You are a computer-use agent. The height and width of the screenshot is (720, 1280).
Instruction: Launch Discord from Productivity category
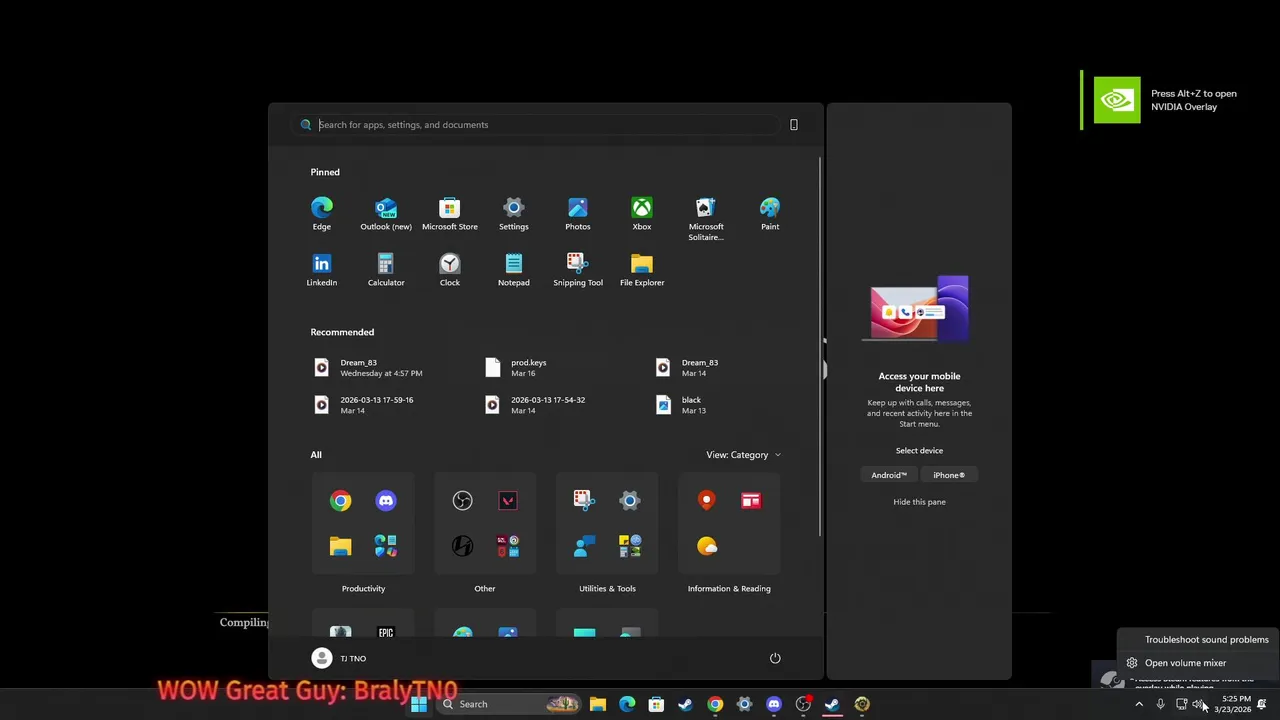tap(386, 500)
